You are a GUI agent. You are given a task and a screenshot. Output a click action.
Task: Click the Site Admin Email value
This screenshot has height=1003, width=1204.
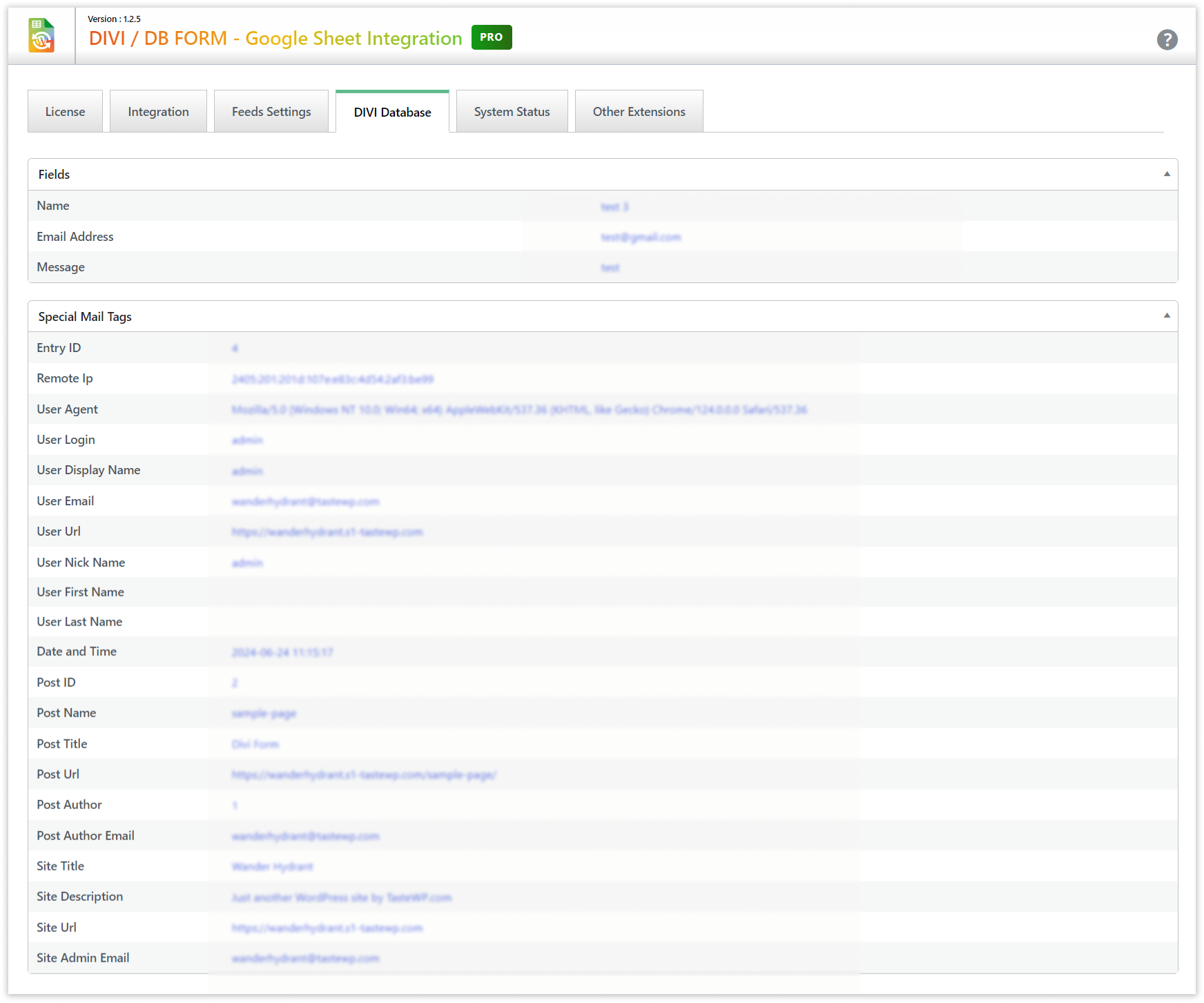click(x=305, y=959)
